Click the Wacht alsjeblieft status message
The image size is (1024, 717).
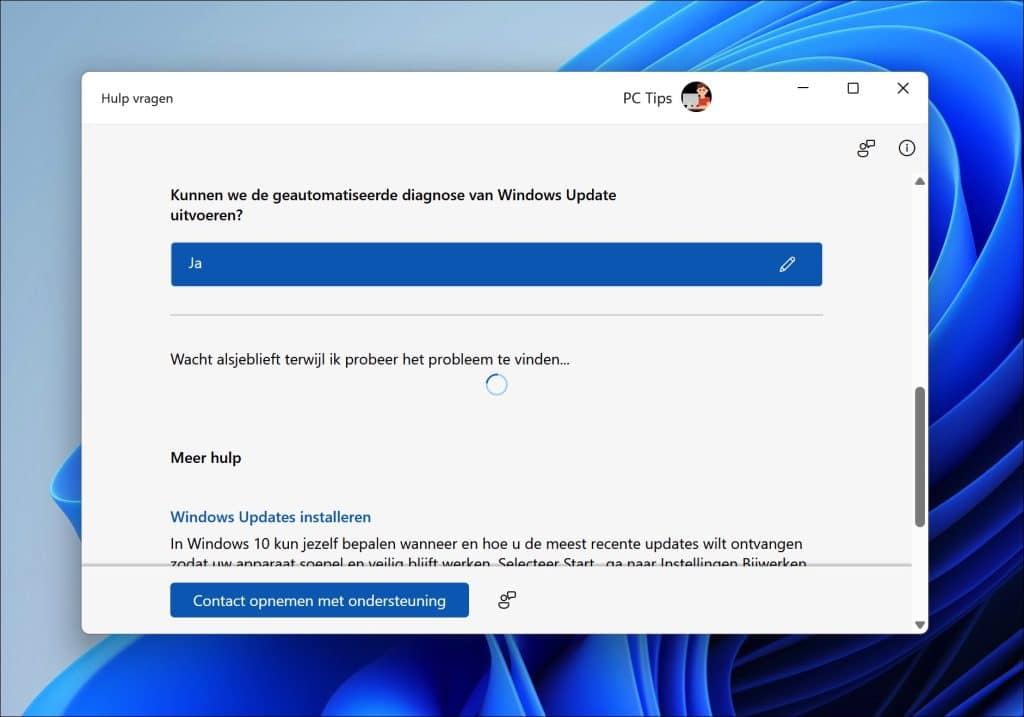click(x=370, y=358)
